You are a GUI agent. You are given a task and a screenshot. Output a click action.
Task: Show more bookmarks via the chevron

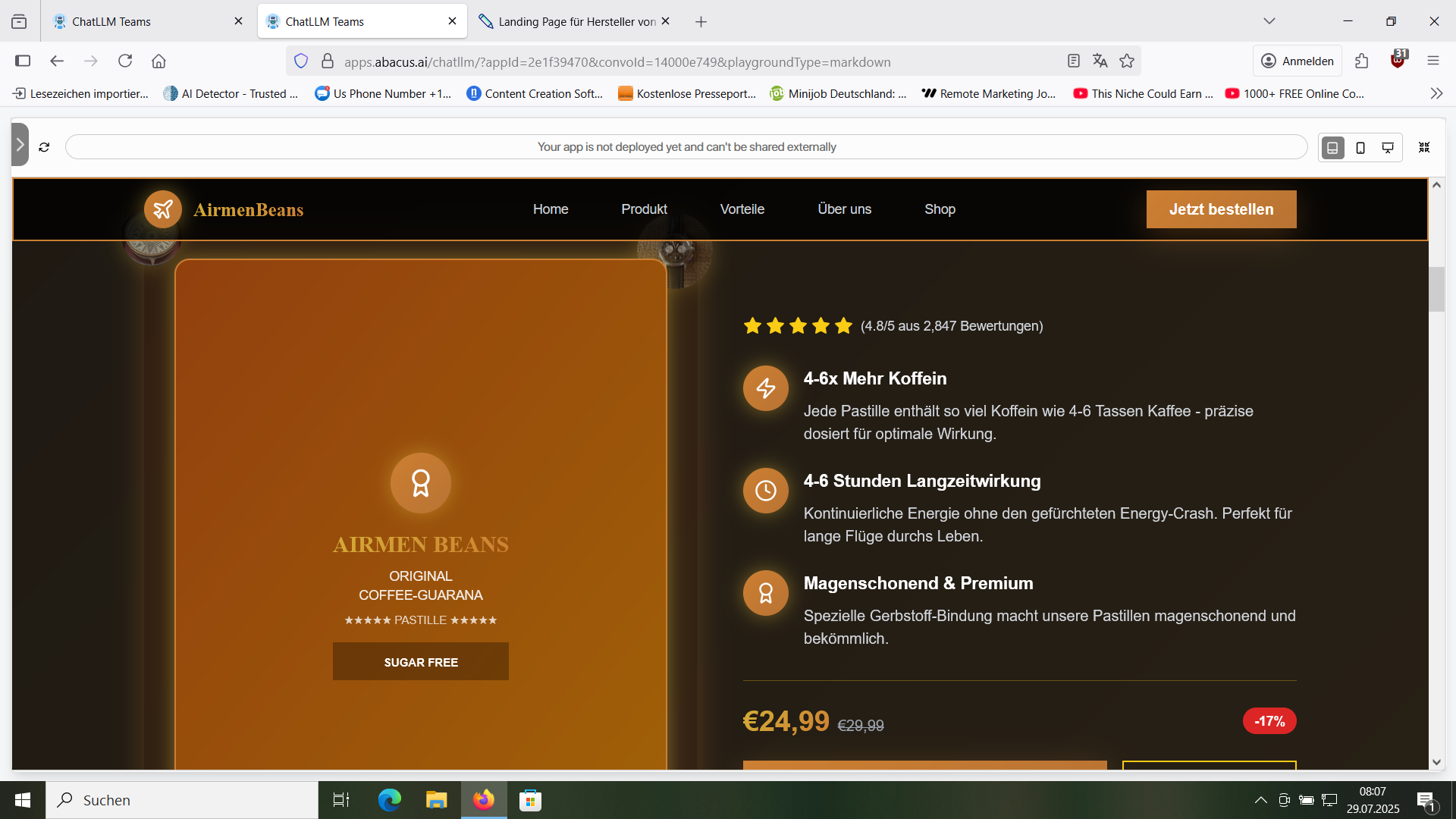1436,93
